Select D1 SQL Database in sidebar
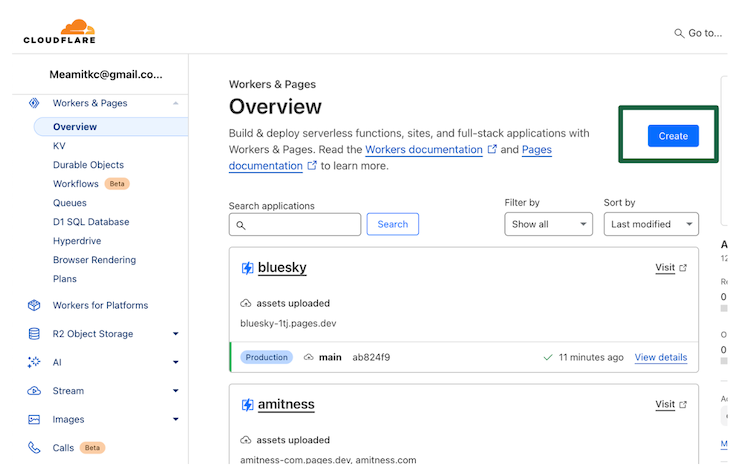 [x=91, y=222]
